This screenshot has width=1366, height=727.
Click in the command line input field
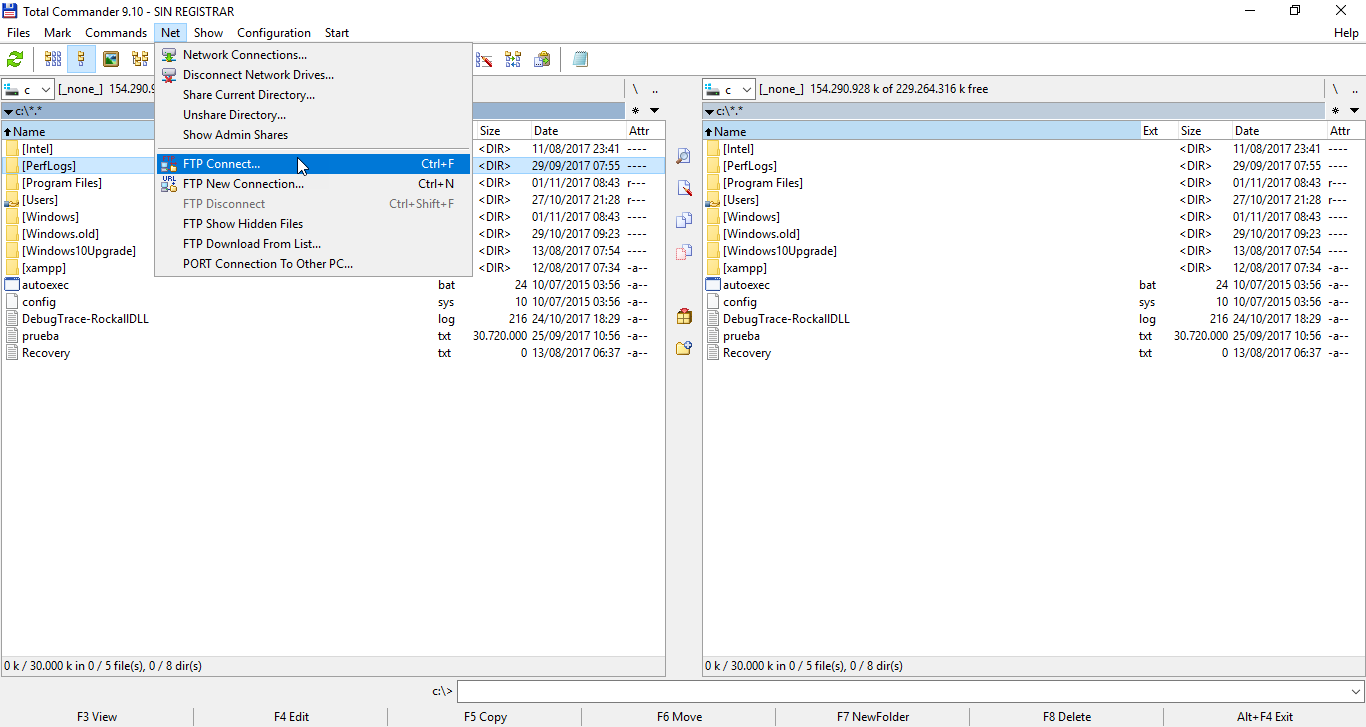[904, 691]
